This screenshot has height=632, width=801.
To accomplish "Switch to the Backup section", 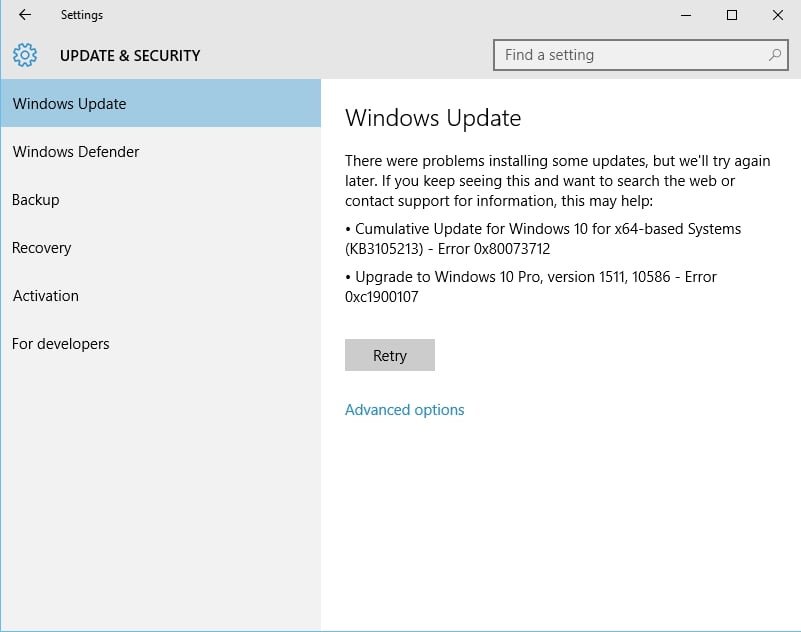I will 36,200.
